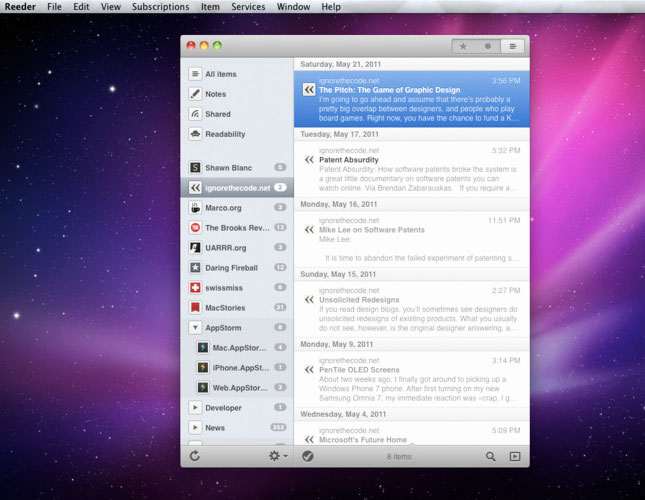Click the Tuesday, May 17, 2011 date header
The image size is (645, 500).
339,134
